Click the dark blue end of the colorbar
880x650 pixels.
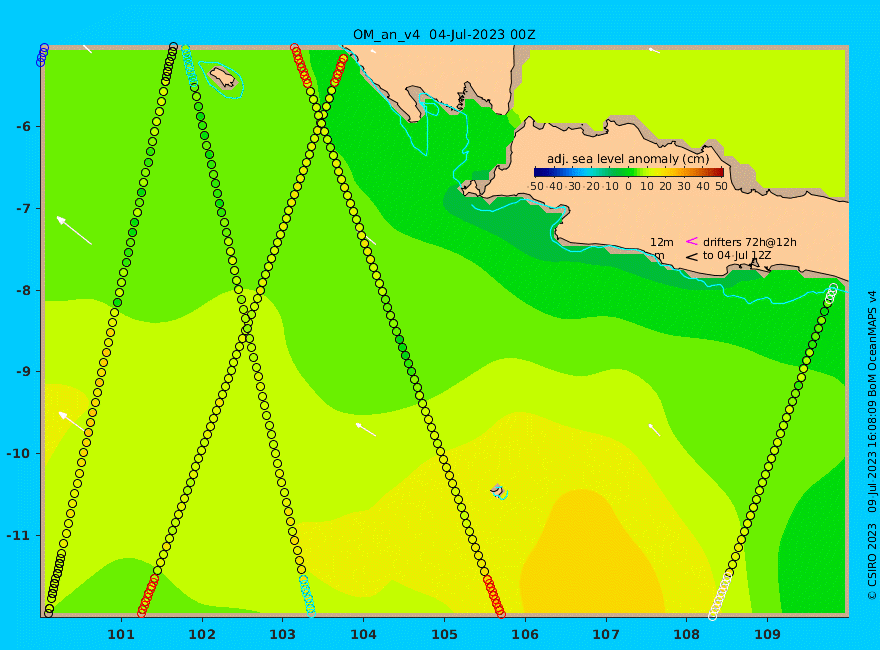click(x=538, y=172)
